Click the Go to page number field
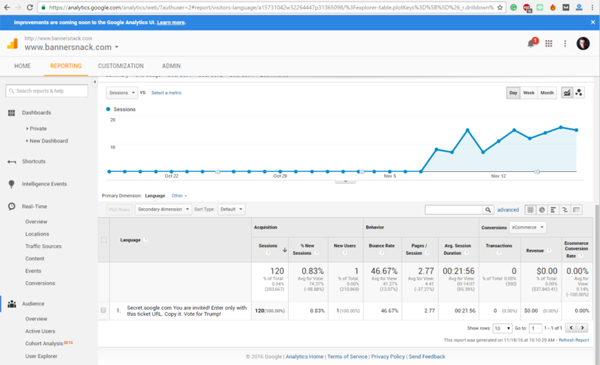600x365 pixels. (535, 328)
